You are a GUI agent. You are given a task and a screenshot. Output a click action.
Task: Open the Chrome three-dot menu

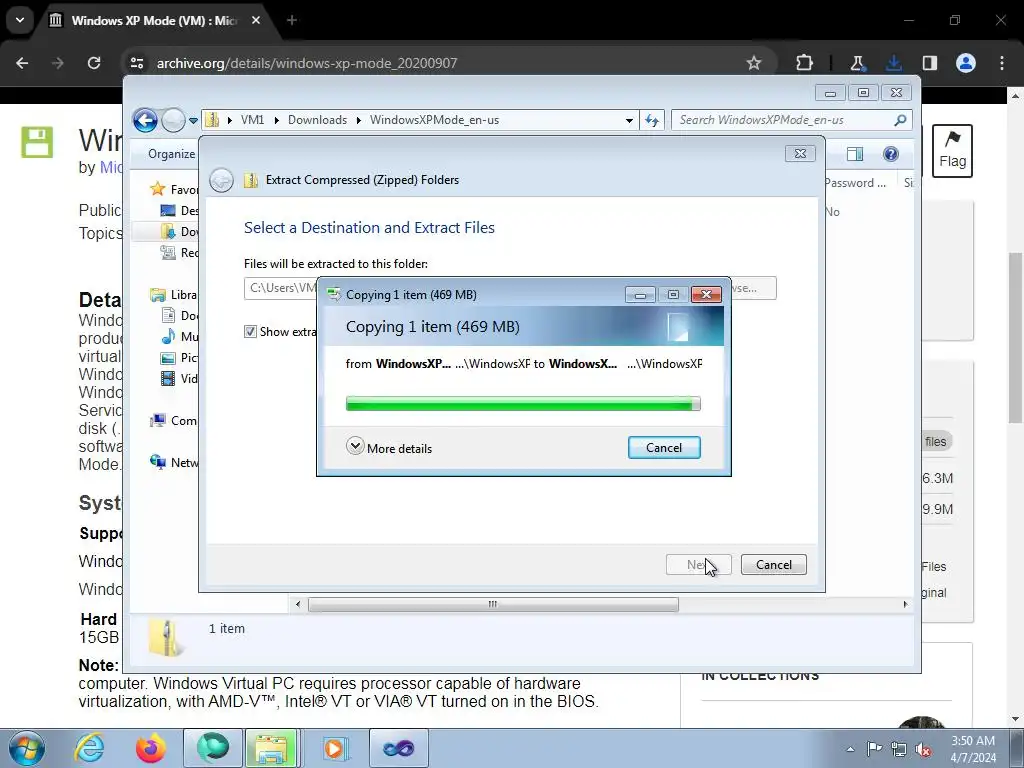[1002, 63]
